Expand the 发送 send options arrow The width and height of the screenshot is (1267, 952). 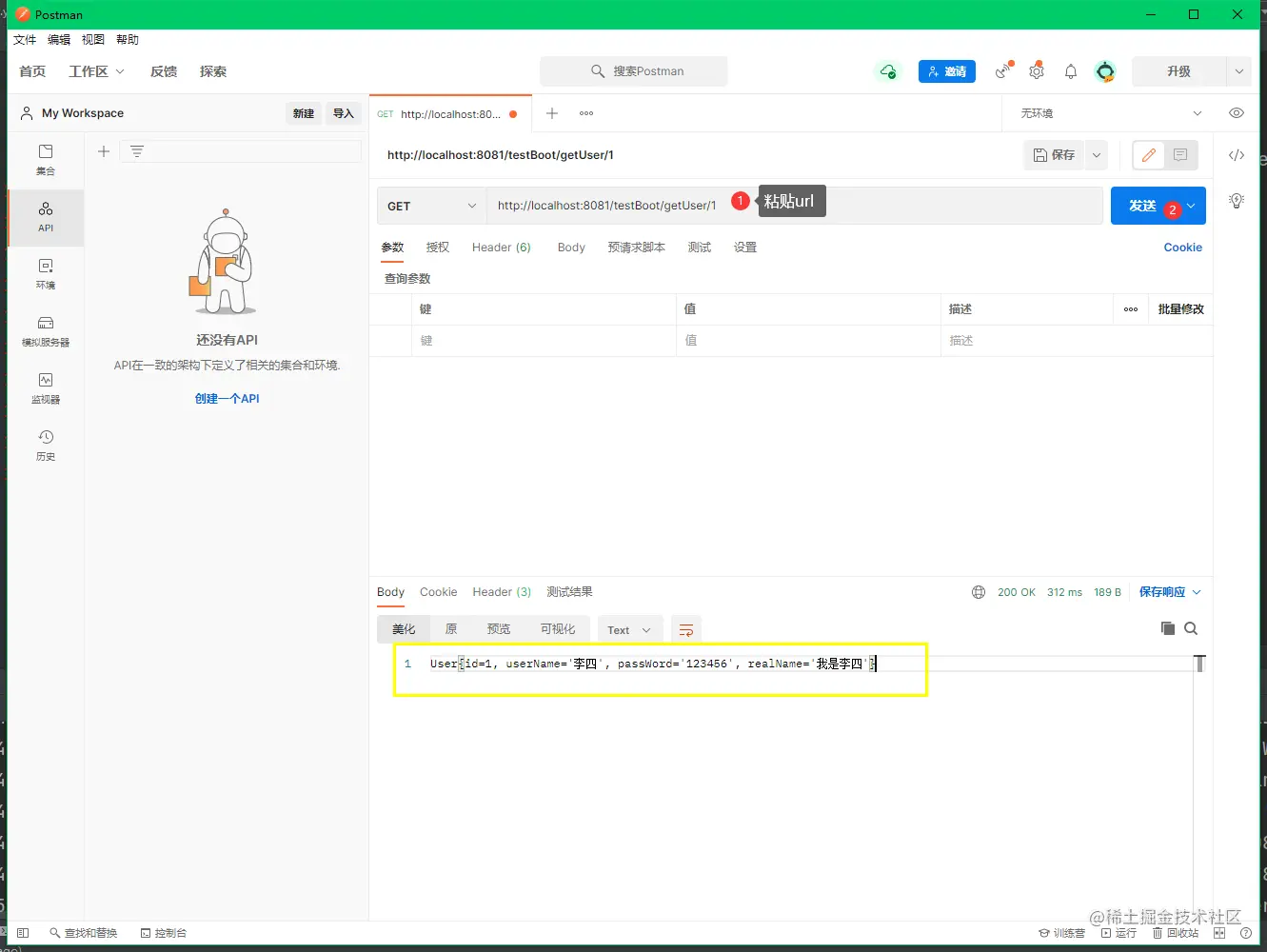pos(1191,206)
